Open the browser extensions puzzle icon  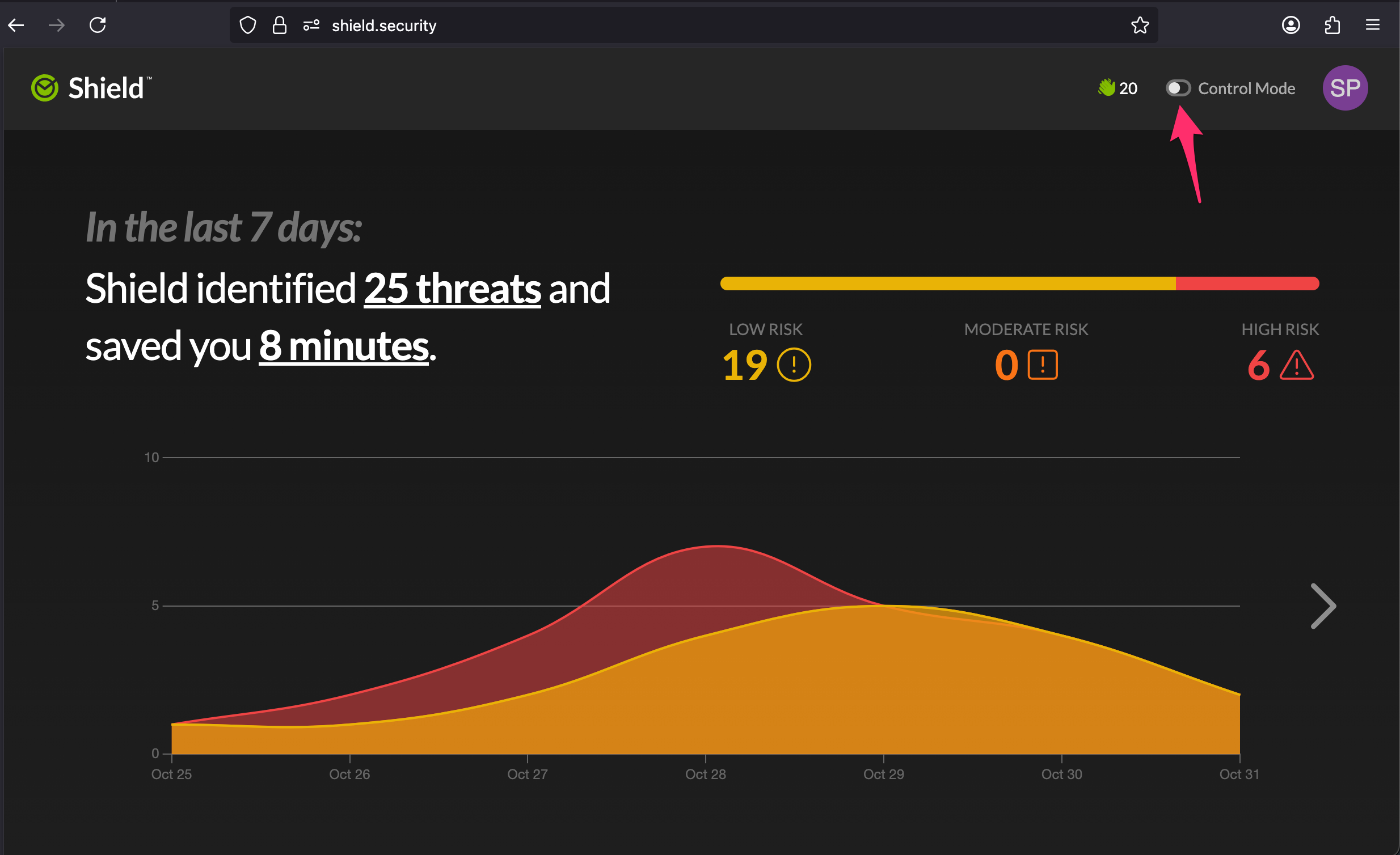(x=1332, y=26)
